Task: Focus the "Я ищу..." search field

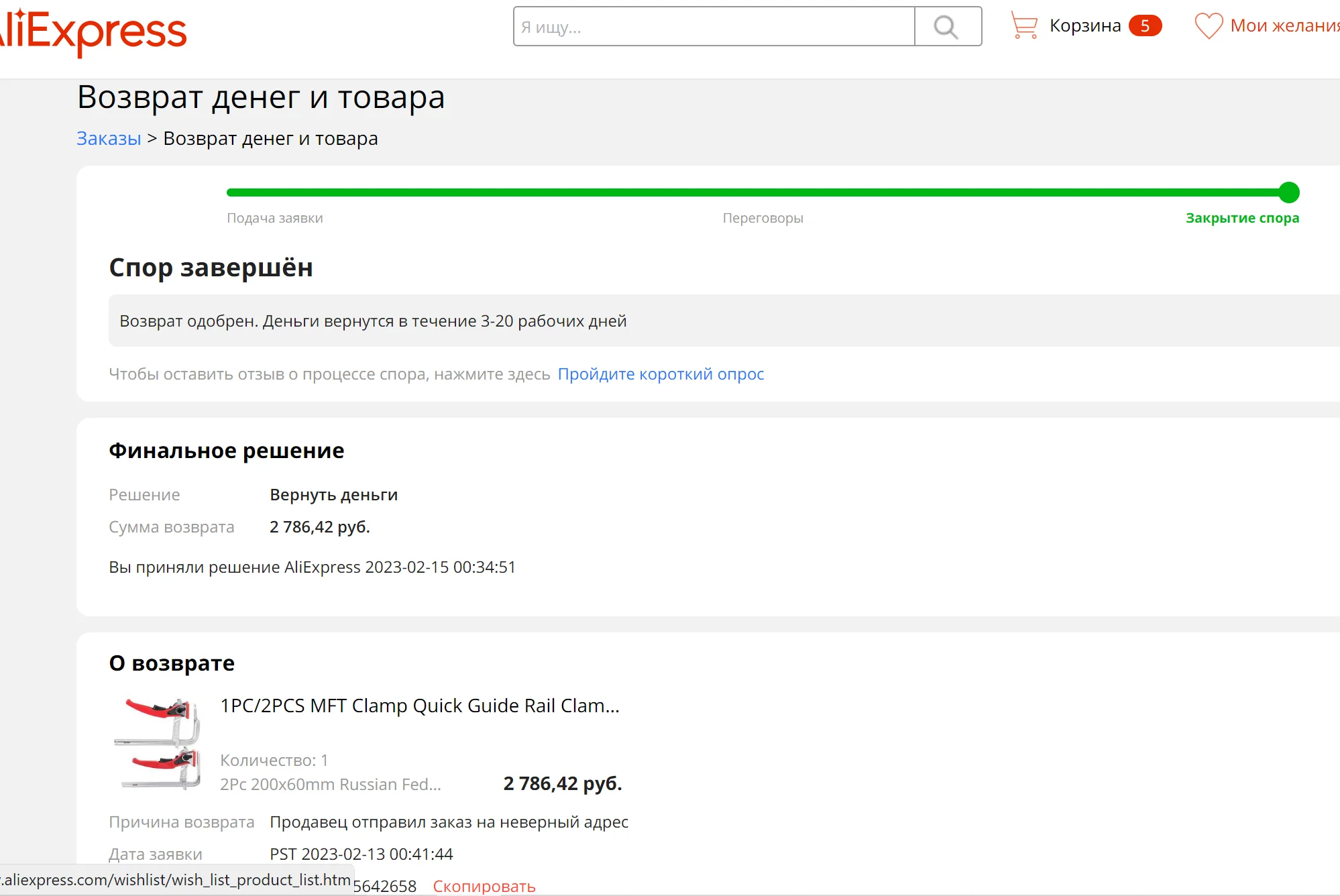Action: pyautogui.click(x=714, y=27)
